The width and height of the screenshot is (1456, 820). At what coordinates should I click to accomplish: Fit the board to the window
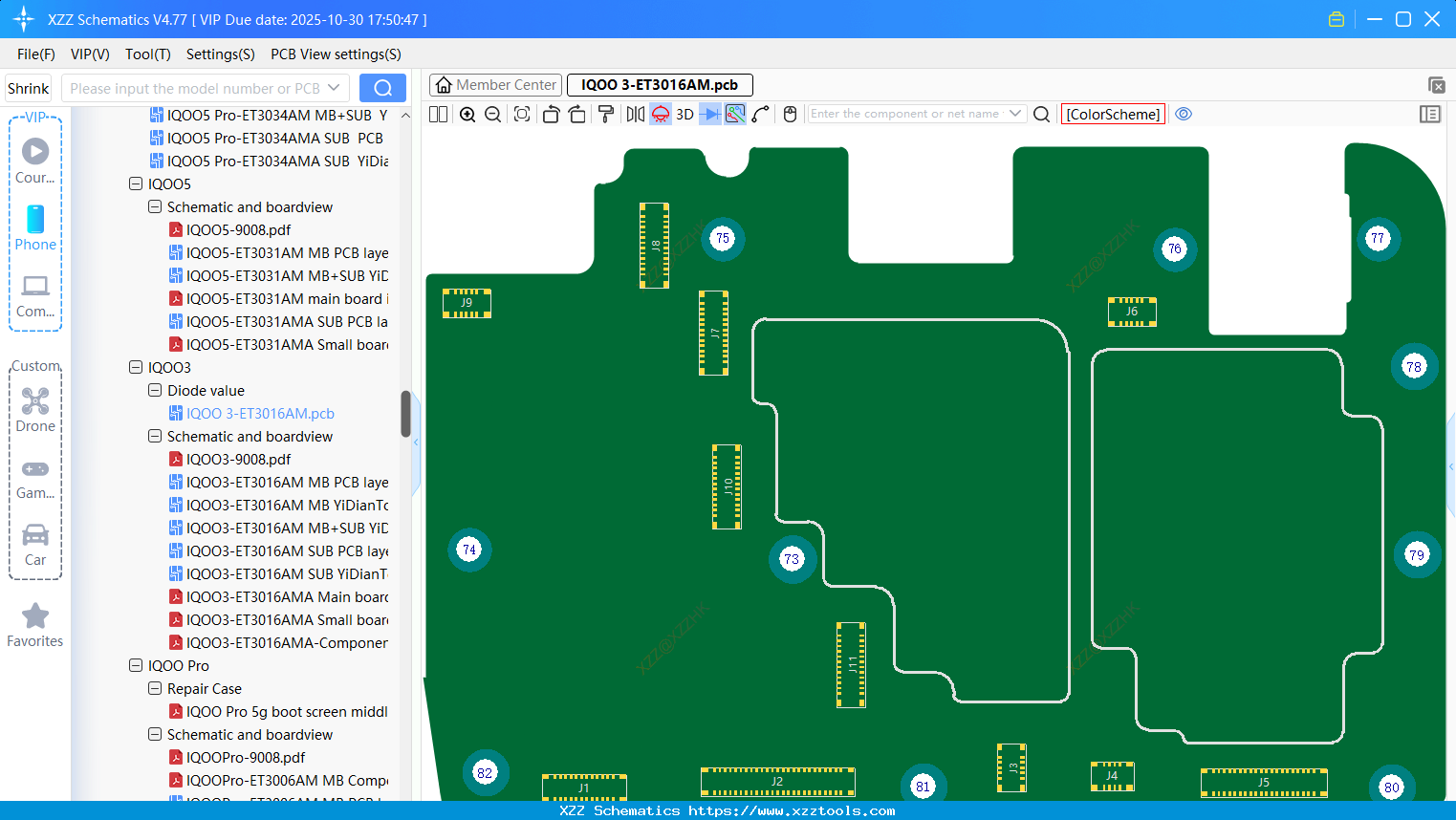[522, 115]
